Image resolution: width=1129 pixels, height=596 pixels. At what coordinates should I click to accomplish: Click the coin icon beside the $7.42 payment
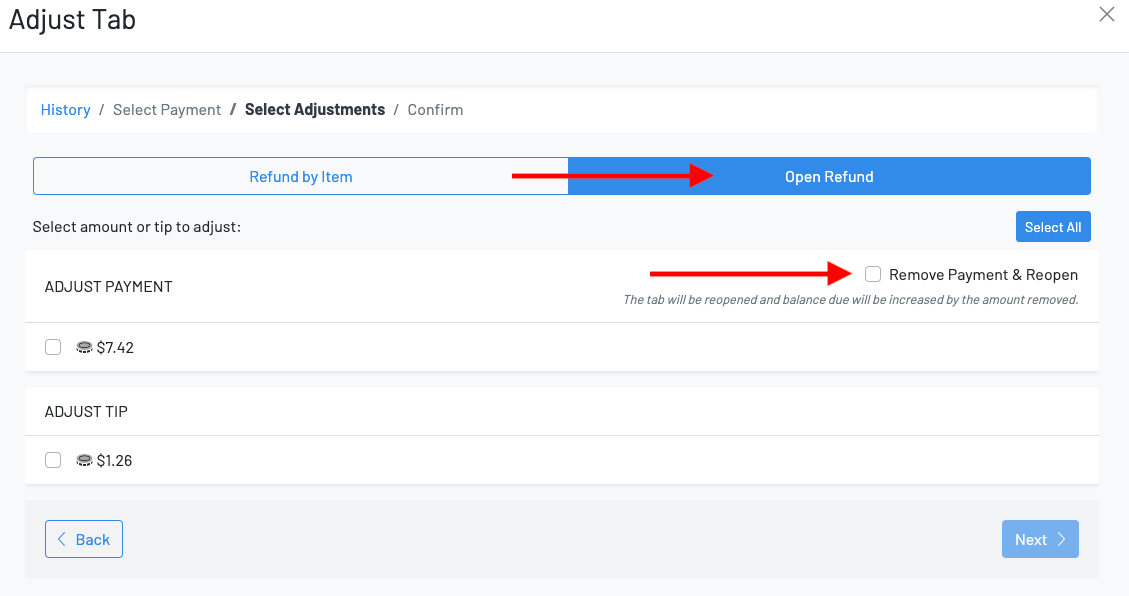84,347
